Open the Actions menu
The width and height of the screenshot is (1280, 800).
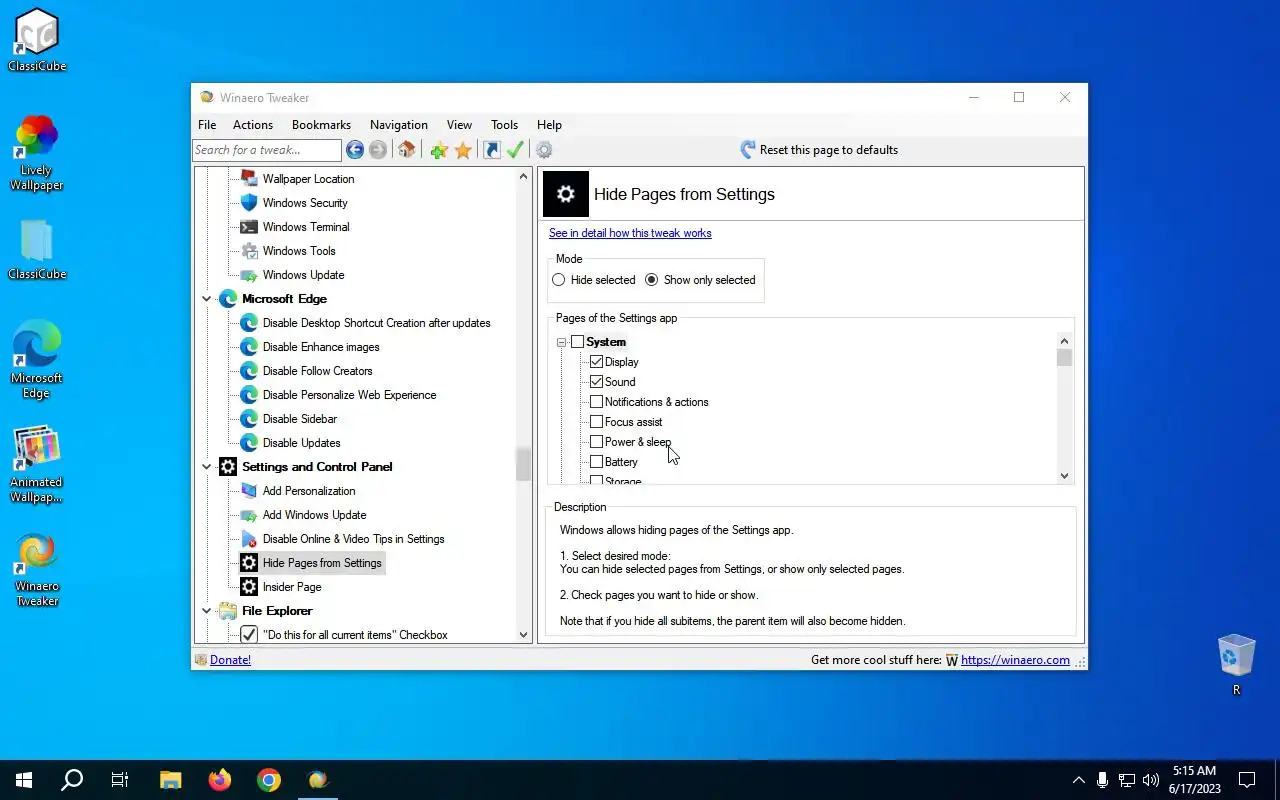pyautogui.click(x=253, y=125)
